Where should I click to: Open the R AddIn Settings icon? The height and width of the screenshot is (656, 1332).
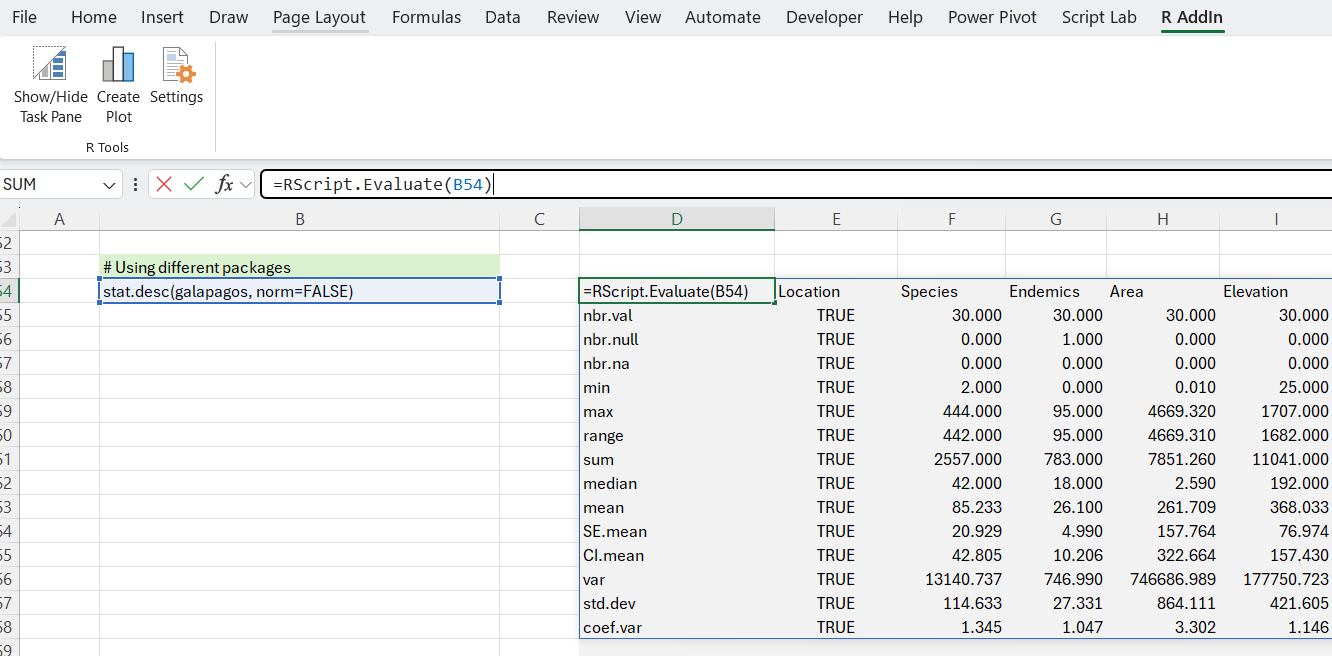177,64
